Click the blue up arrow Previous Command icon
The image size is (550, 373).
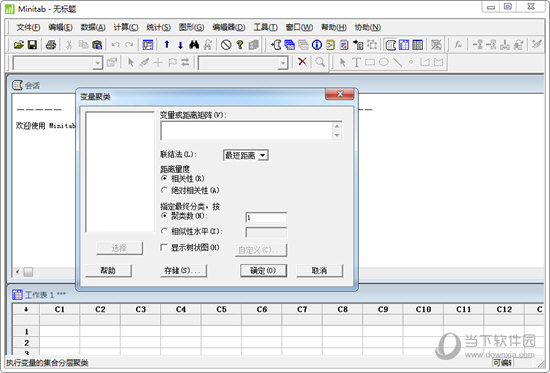coord(167,45)
